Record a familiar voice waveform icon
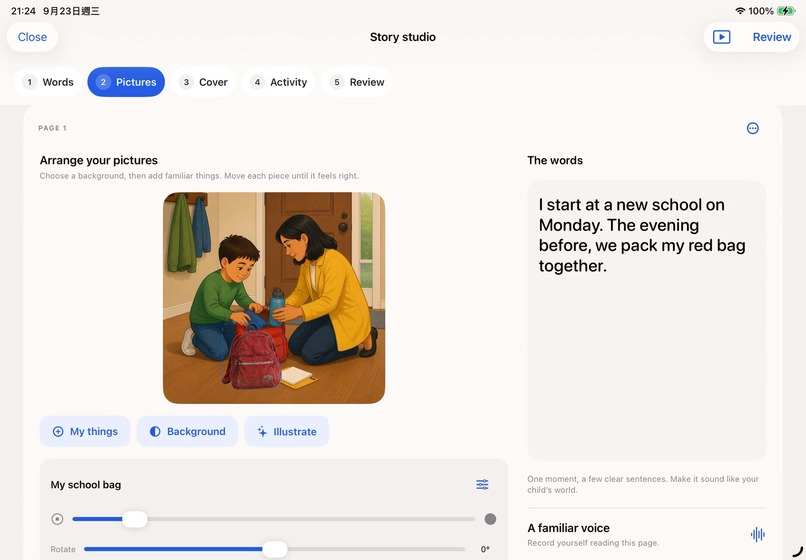 (758, 534)
